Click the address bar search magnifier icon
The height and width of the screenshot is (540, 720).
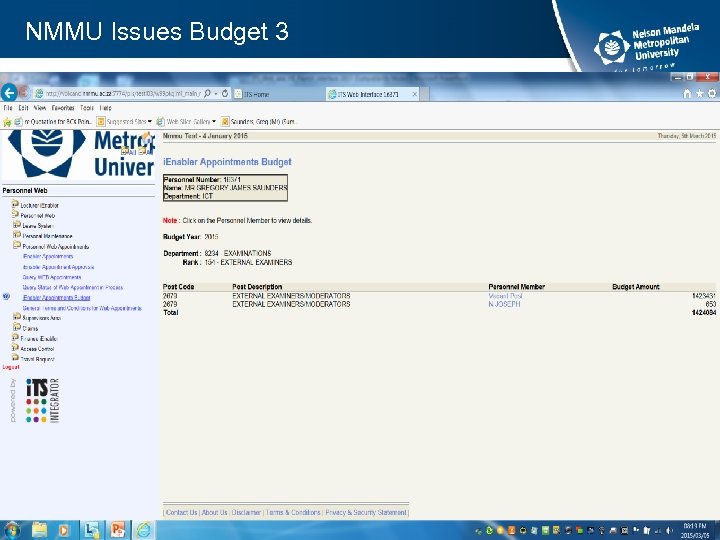(207, 94)
